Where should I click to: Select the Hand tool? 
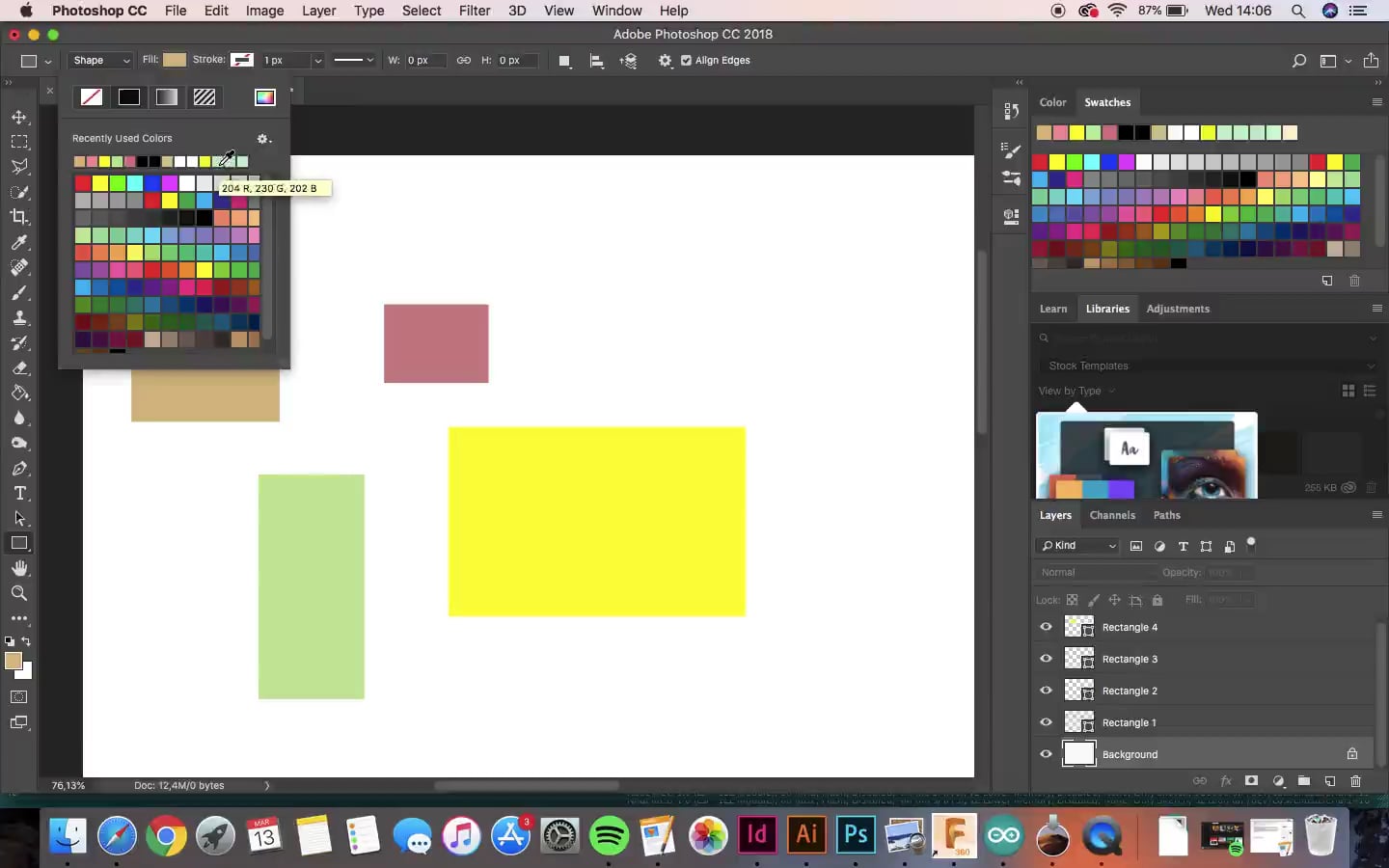point(19,568)
